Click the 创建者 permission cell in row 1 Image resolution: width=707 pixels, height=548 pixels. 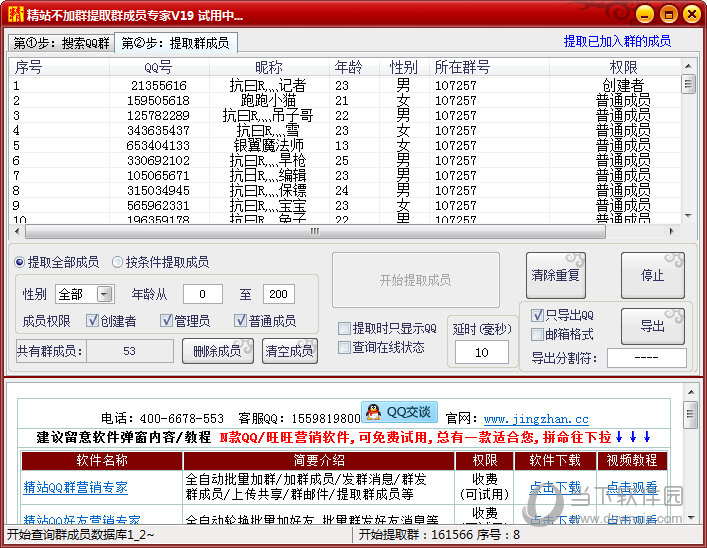point(623,85)
